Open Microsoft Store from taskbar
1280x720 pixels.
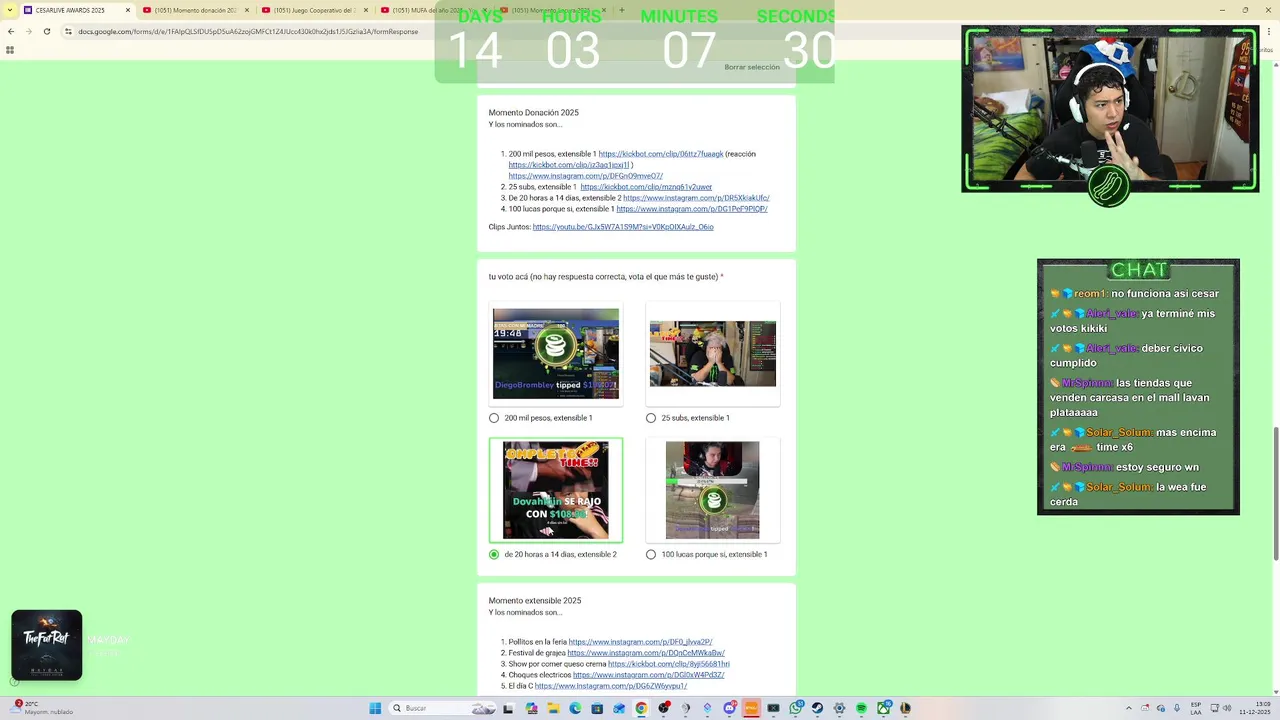(597, 708)
